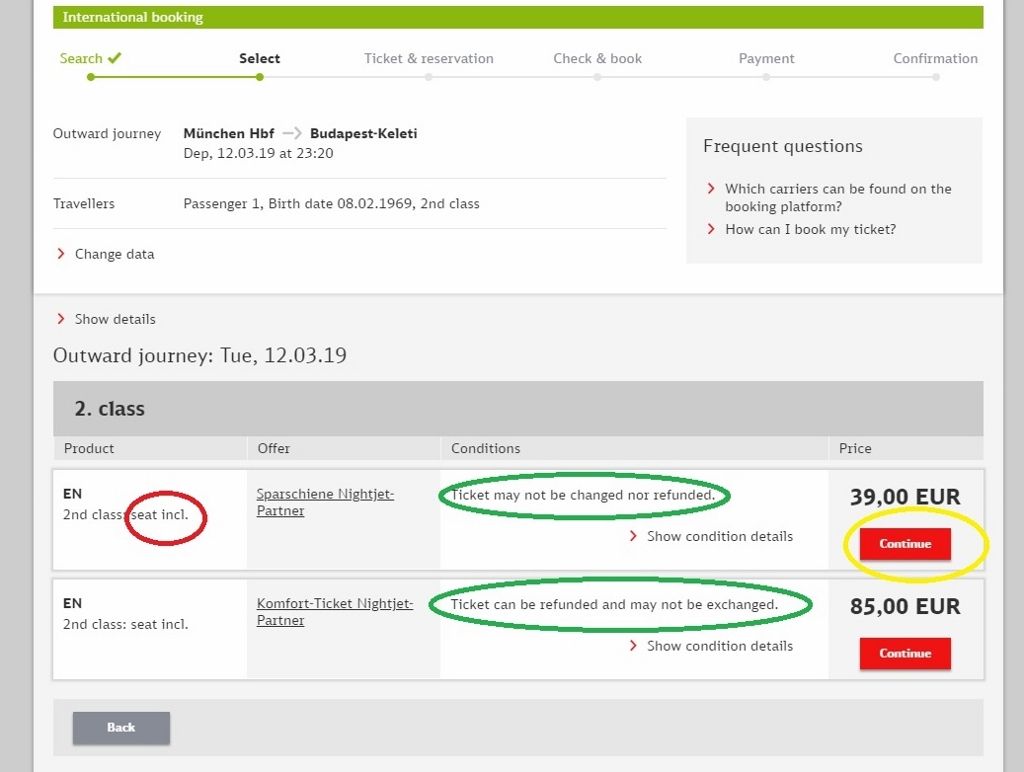Screen dimensions: 1024x772
Task: Click '2nd class: seat incl.' in 85,00 EUR row
Action: point(125,624)
